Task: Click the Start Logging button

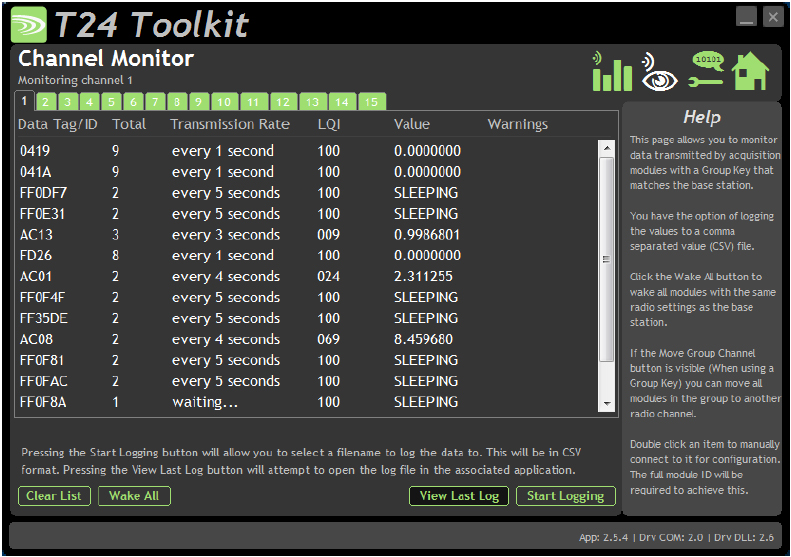Action: [566, 496]
